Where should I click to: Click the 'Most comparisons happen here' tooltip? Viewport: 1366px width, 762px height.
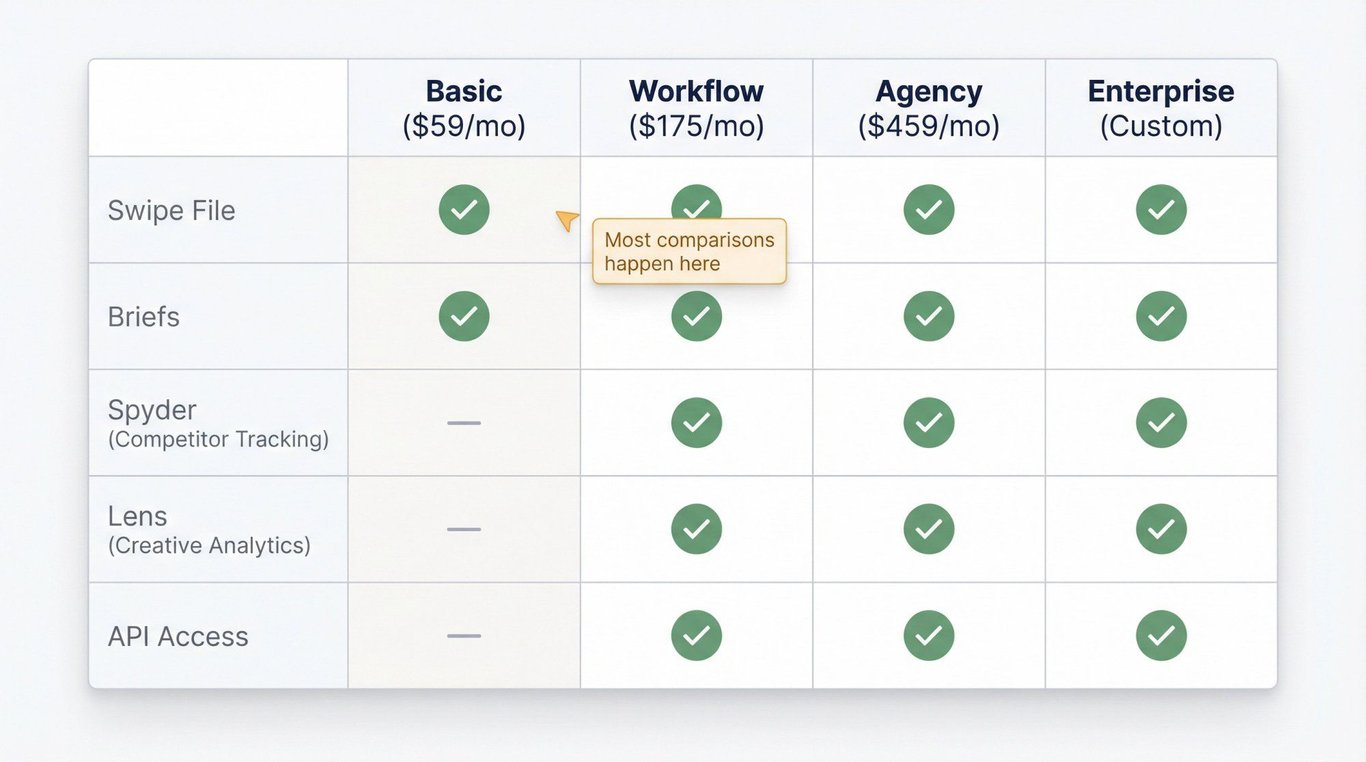(x=690, y=252)
